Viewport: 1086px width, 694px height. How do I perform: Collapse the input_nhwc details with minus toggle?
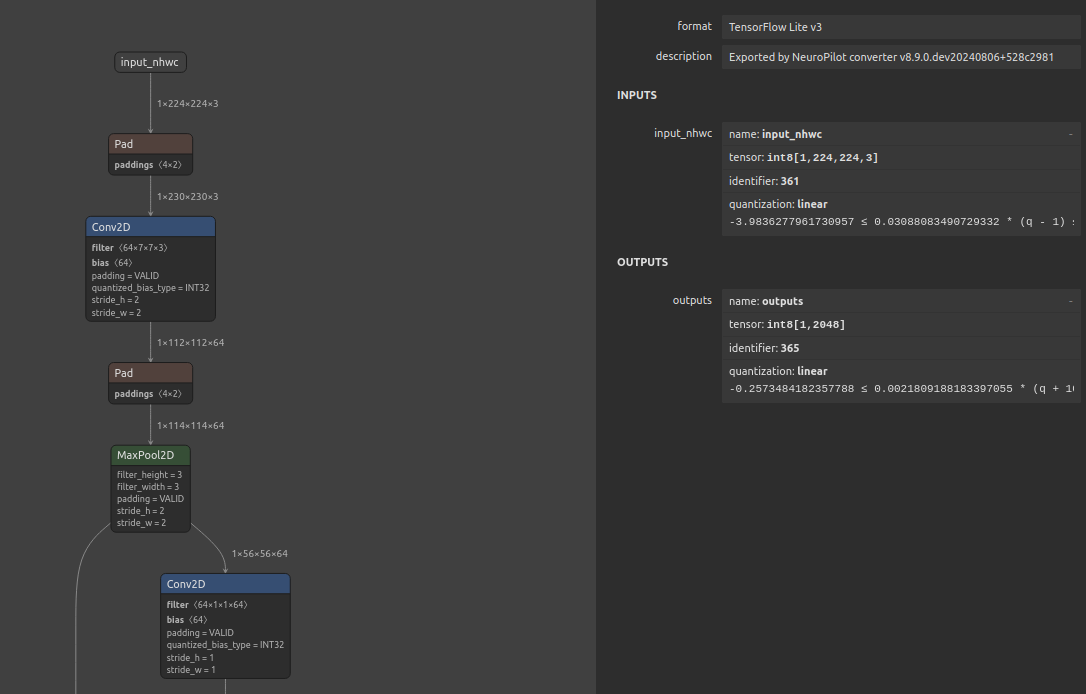click(x=1070, y=134)
